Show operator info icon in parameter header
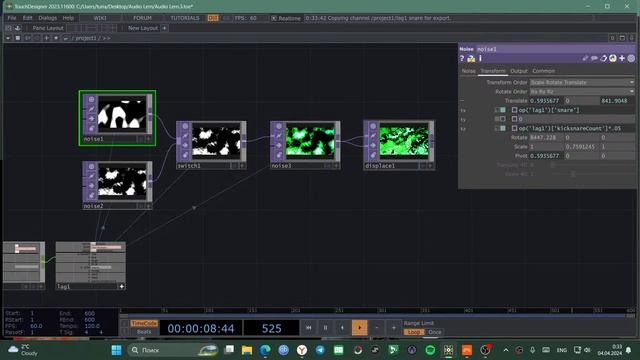 pyautogui.click(x=480, y=58)
